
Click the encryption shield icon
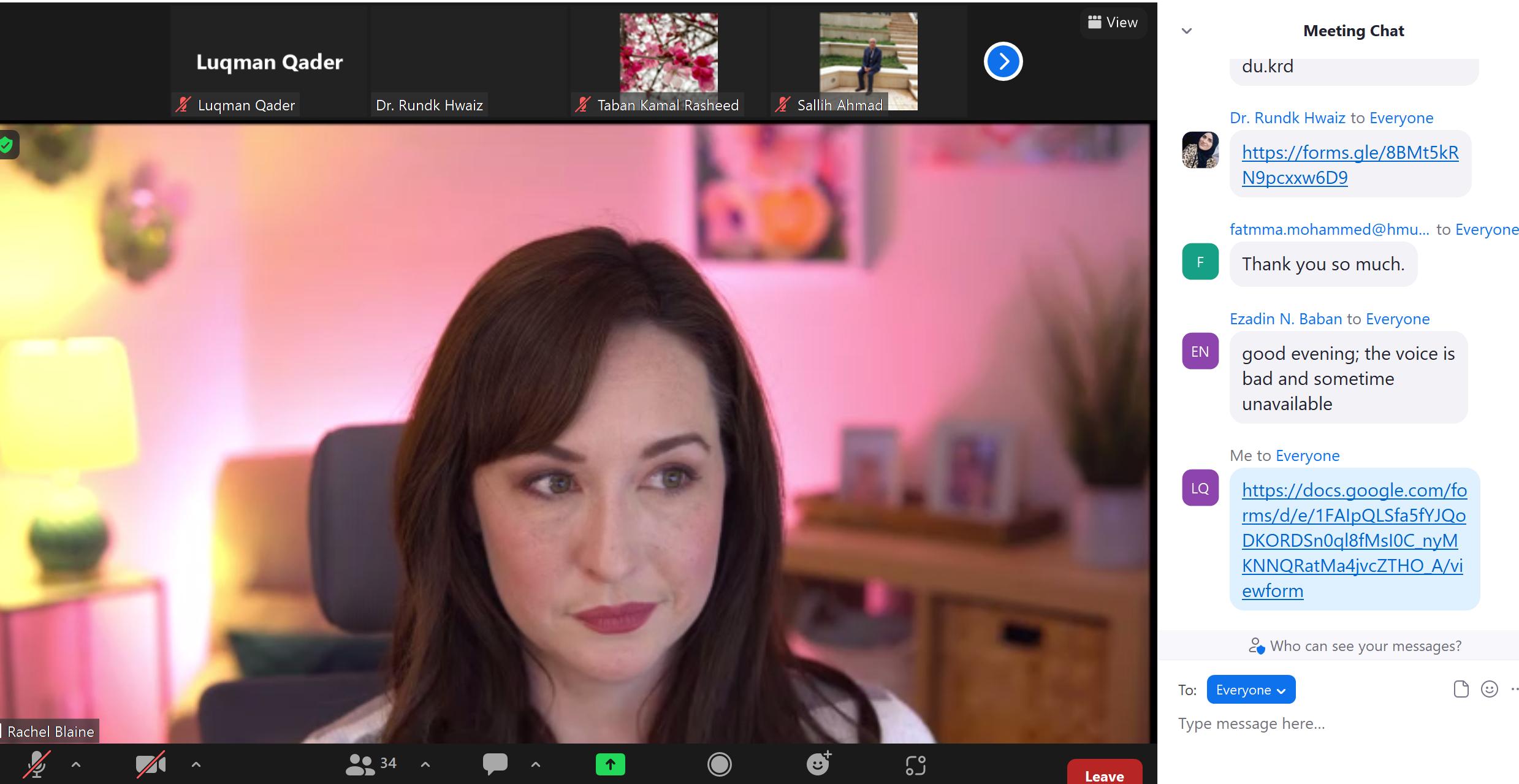[x=6, y=145]
